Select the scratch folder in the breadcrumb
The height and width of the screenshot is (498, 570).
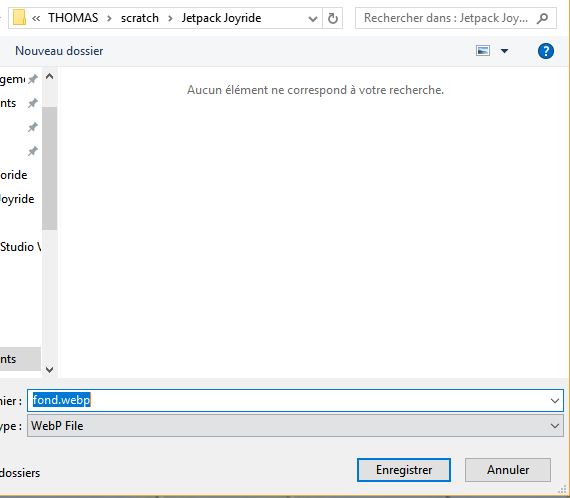pos(140,18)
